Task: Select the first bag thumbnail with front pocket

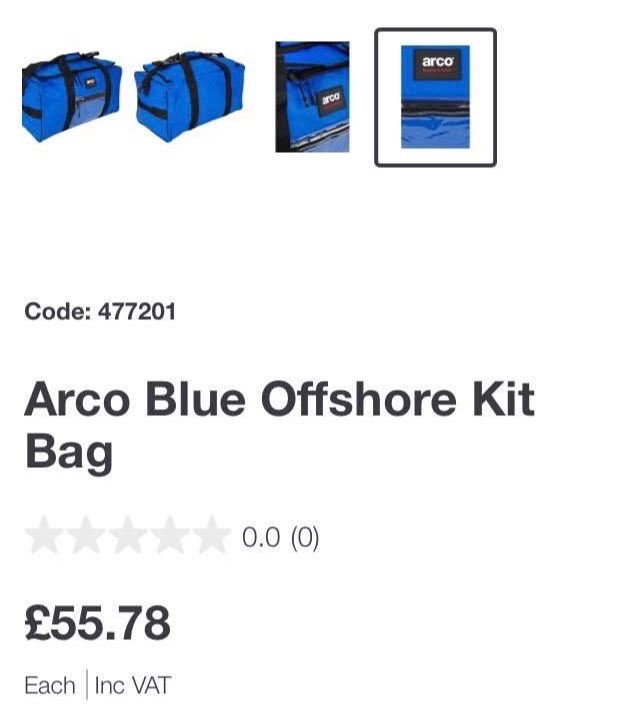Action: point(72,97)
